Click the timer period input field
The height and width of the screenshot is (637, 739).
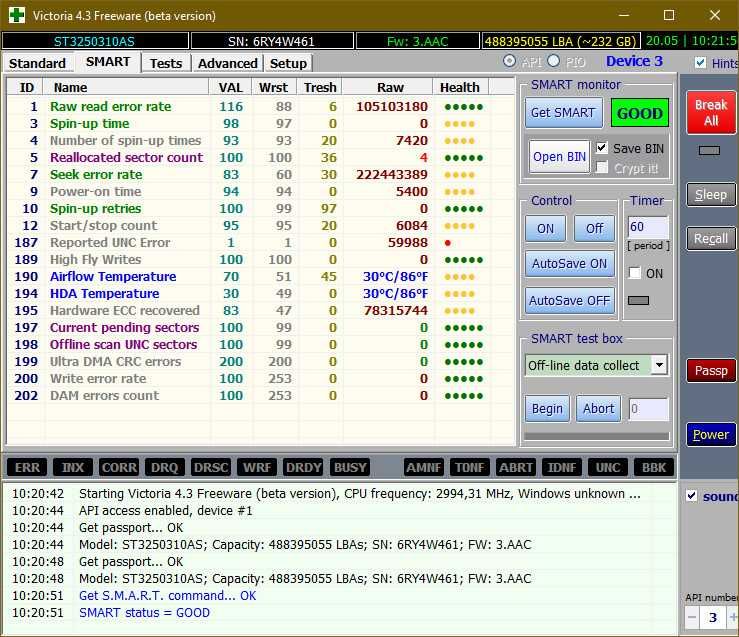coord(648,227)
